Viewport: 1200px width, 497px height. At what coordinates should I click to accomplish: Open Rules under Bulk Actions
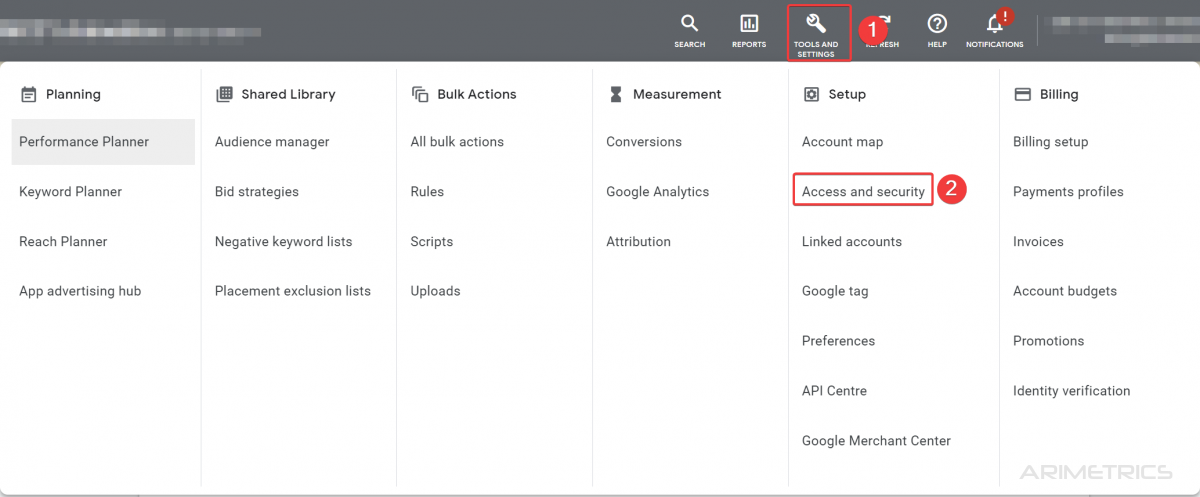click(x=427, y=192)
